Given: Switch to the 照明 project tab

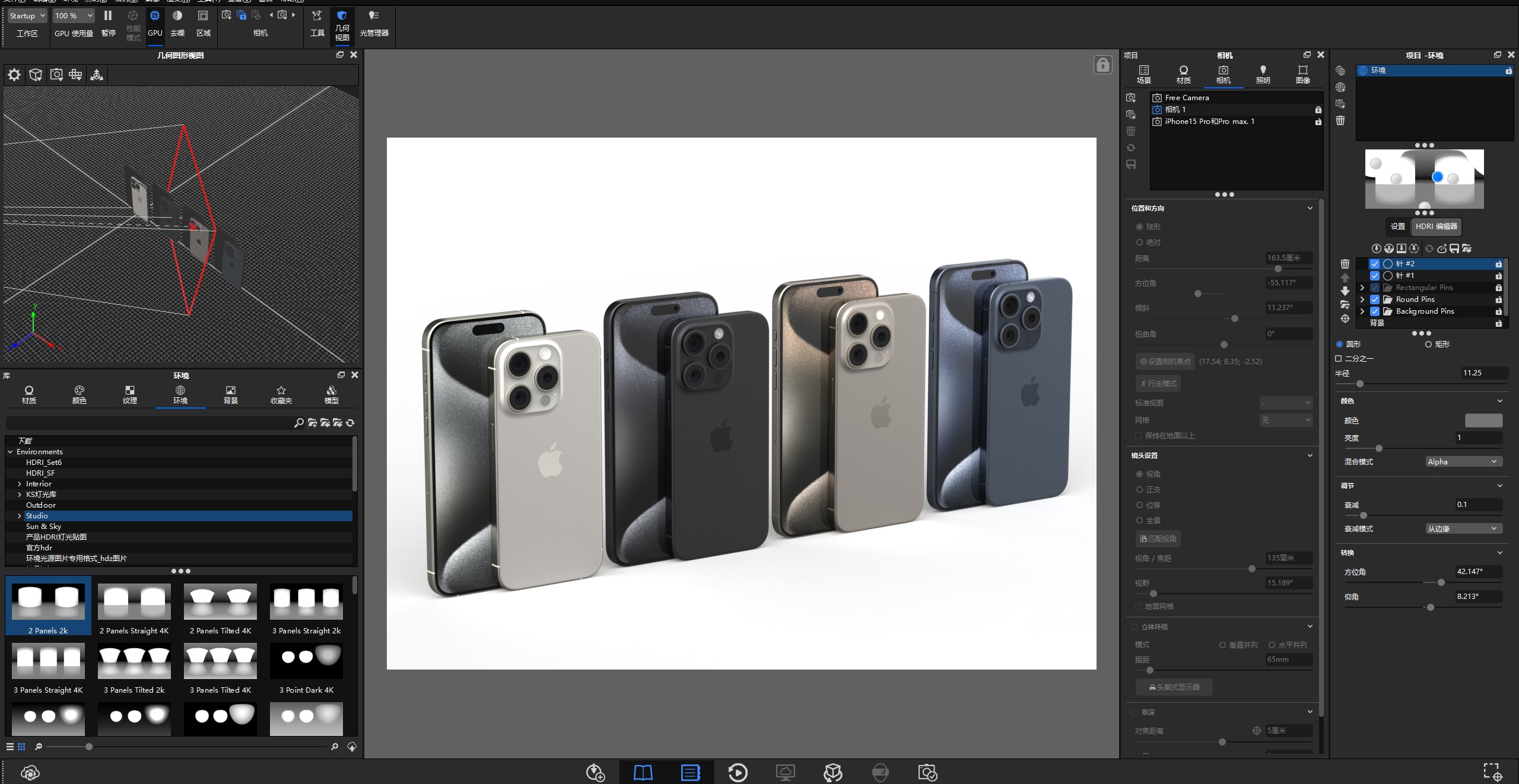Looking at the screenshot, I should point(1263,75).
